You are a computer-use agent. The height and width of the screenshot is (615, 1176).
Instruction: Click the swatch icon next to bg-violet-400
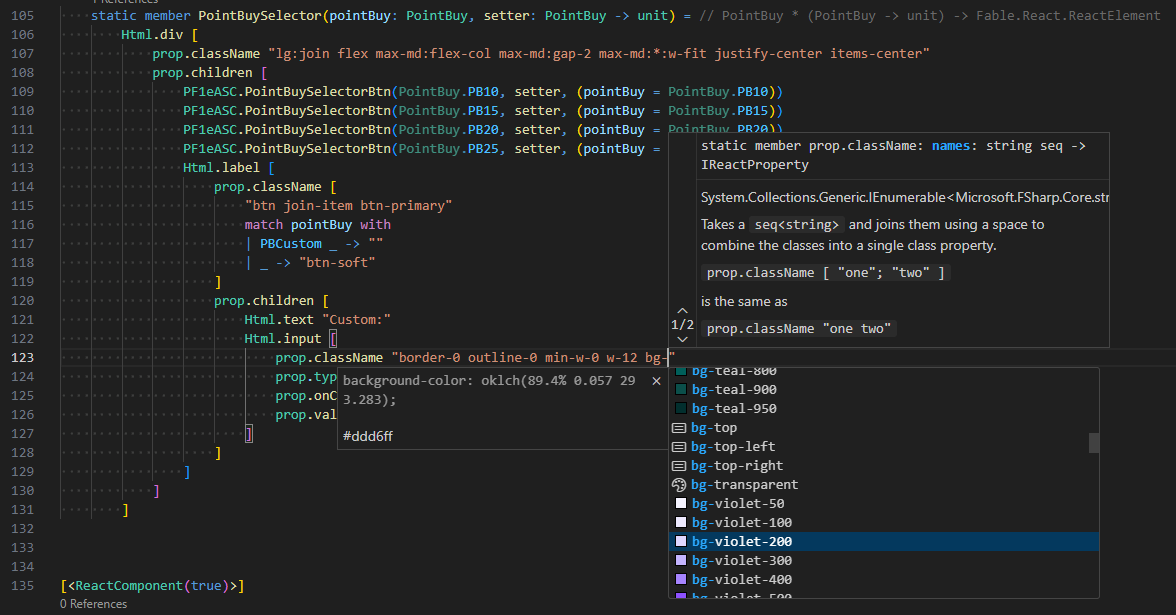[681, 579]
